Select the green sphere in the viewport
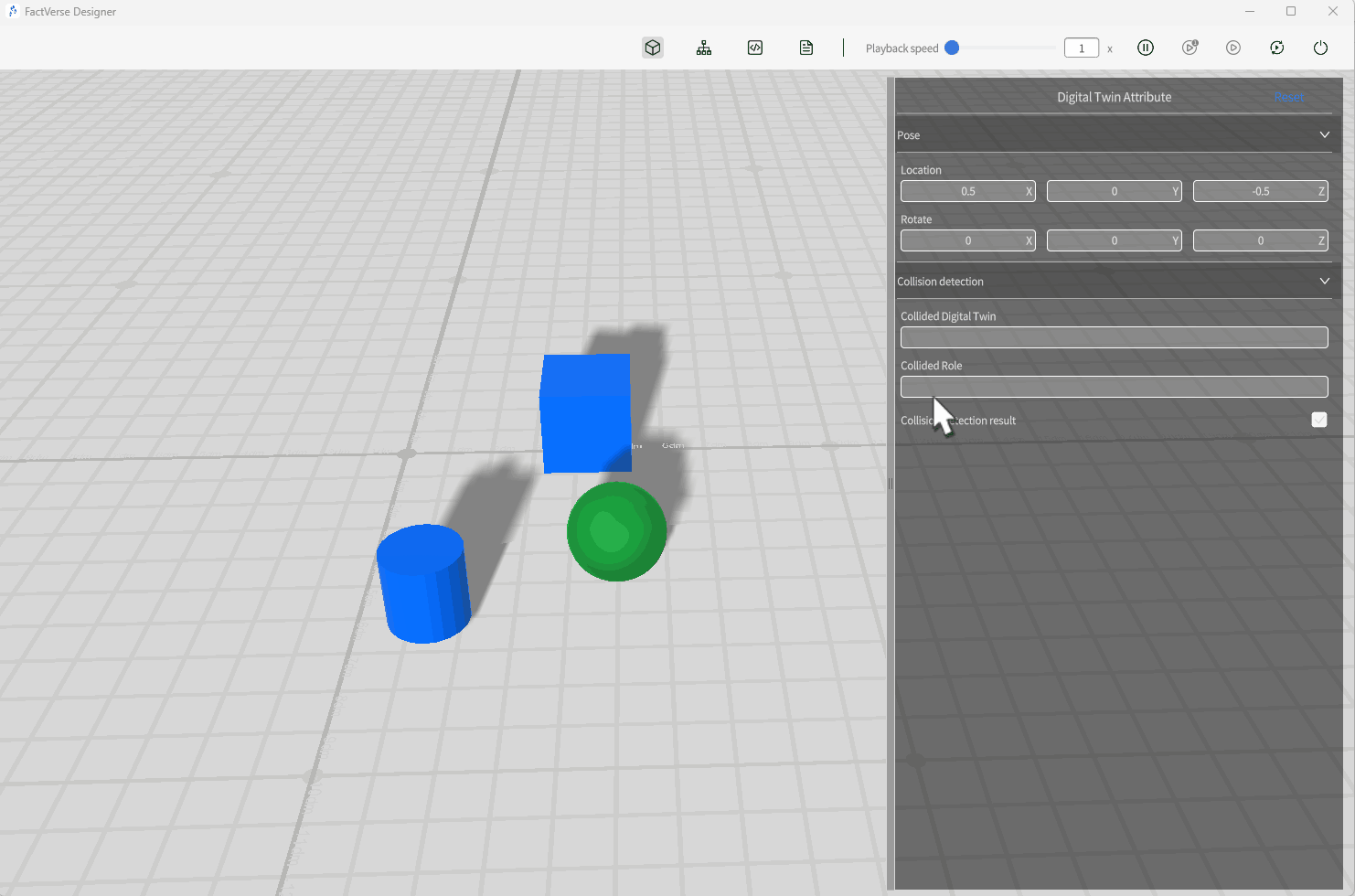The height and width of the screenshot is (896, 1355). click(x=616, y=531)
